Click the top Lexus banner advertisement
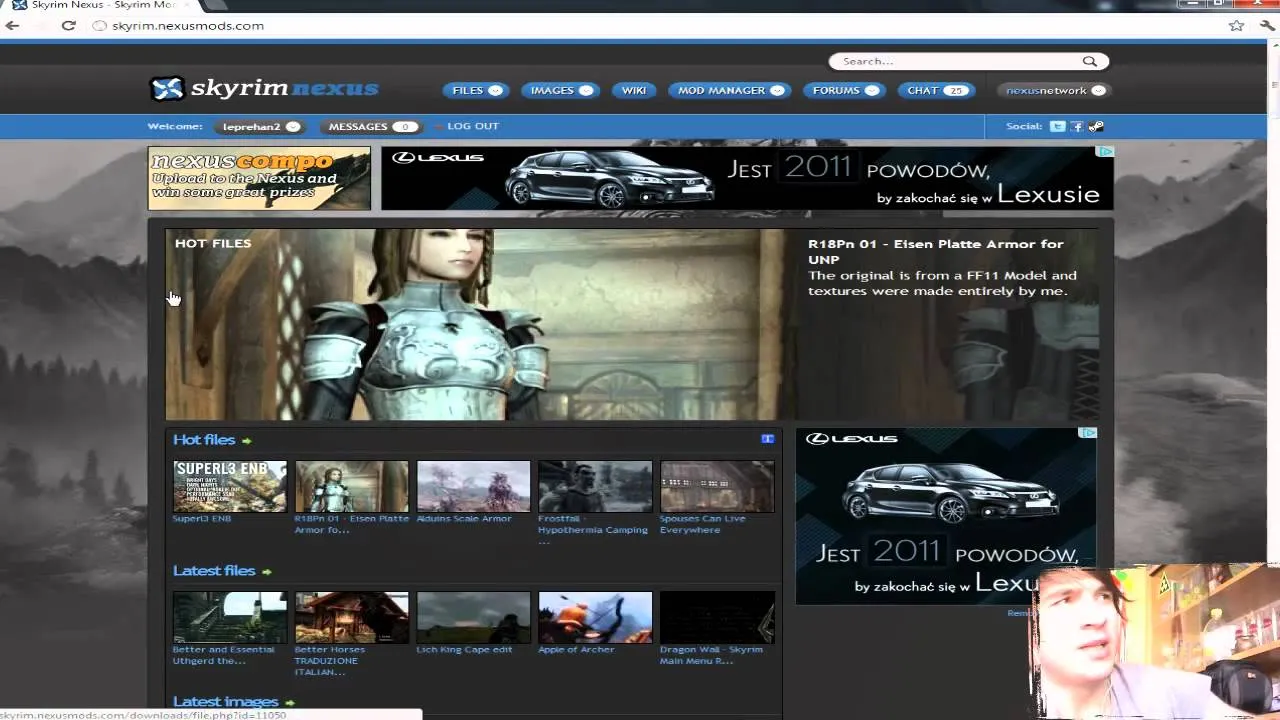Viewport: 1280px width, 720px height. point(748,179)
